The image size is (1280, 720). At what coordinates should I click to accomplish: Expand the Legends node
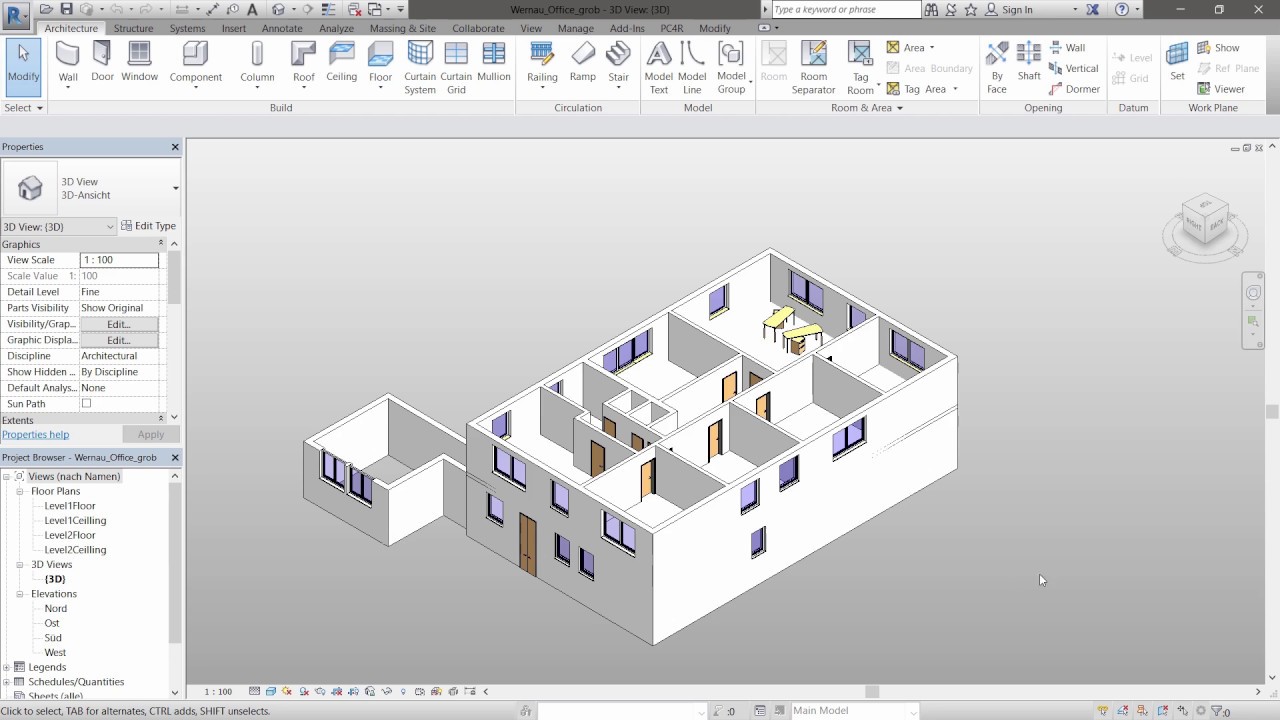(6, 667)
